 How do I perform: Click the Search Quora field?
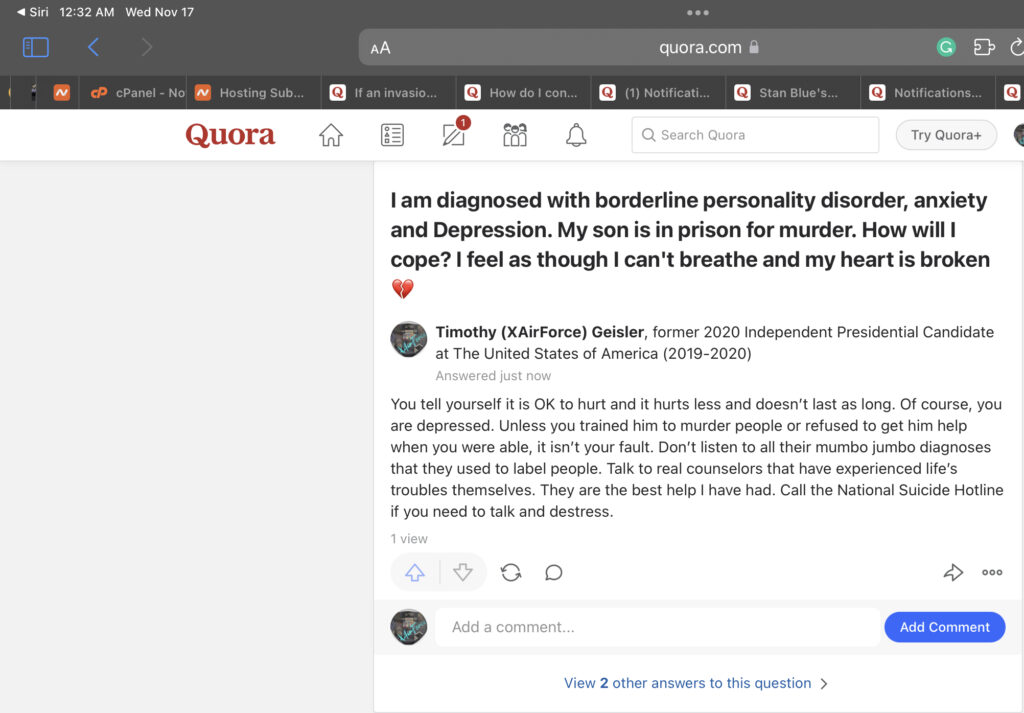tap(755, 135)
